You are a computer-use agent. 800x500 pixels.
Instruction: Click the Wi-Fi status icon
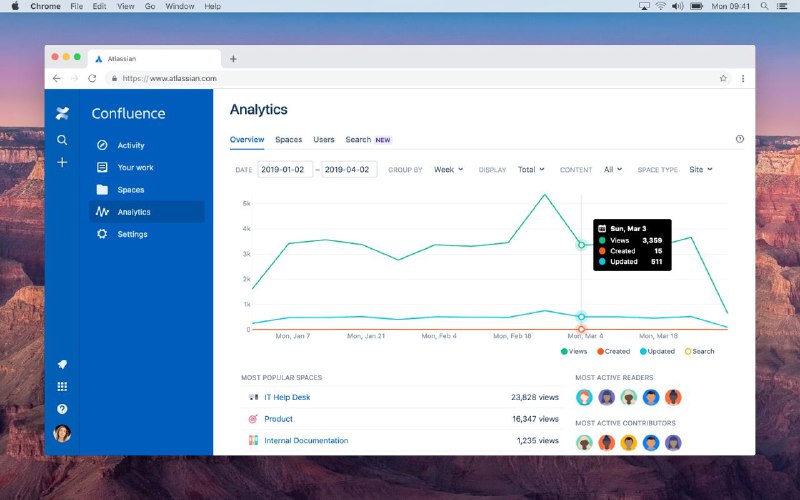[x=660, y=6]
